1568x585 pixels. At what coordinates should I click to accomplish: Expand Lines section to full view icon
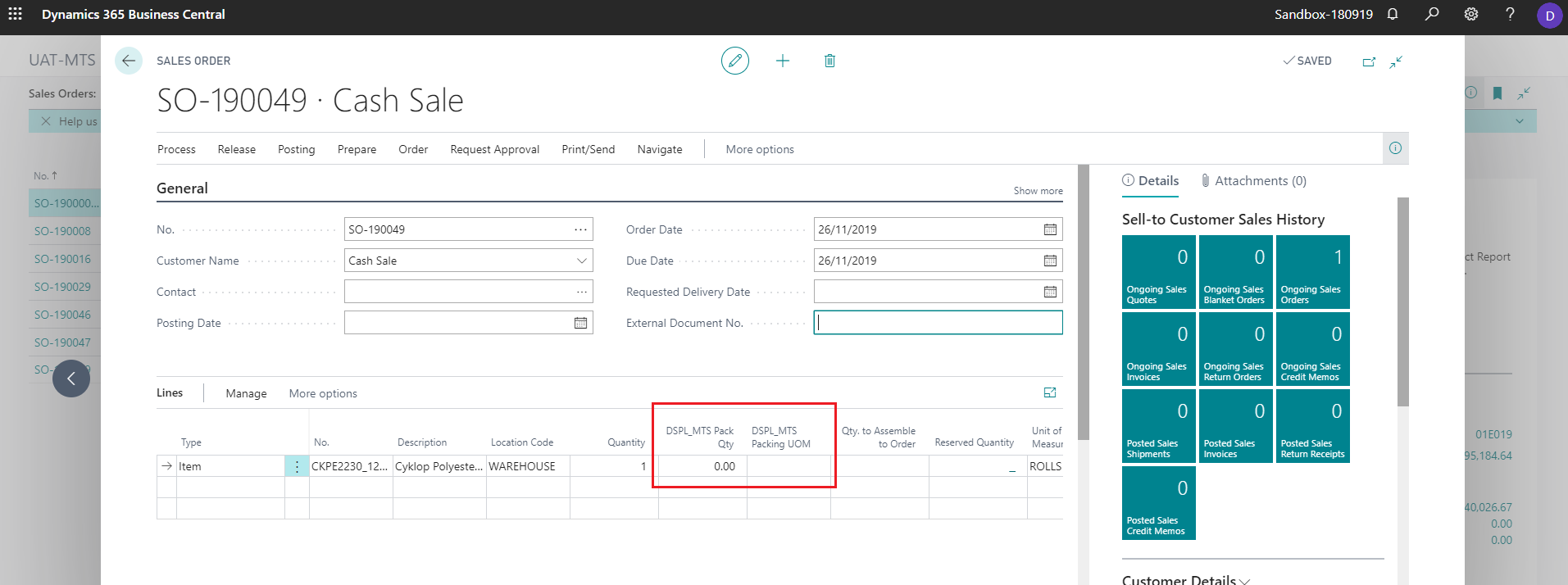pos(1050,392)
